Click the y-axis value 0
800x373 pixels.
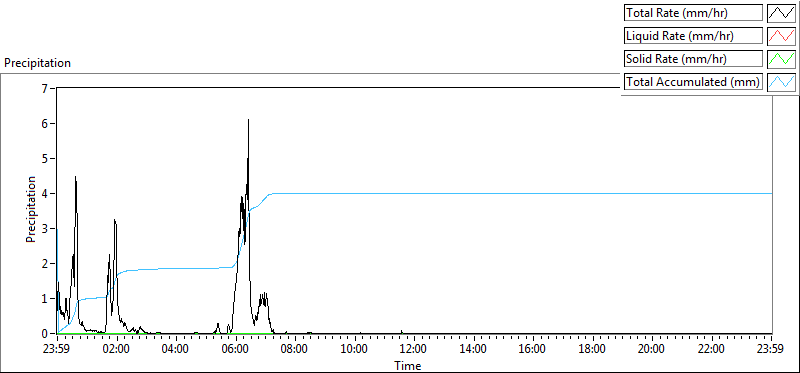click(x=44, y=334)
